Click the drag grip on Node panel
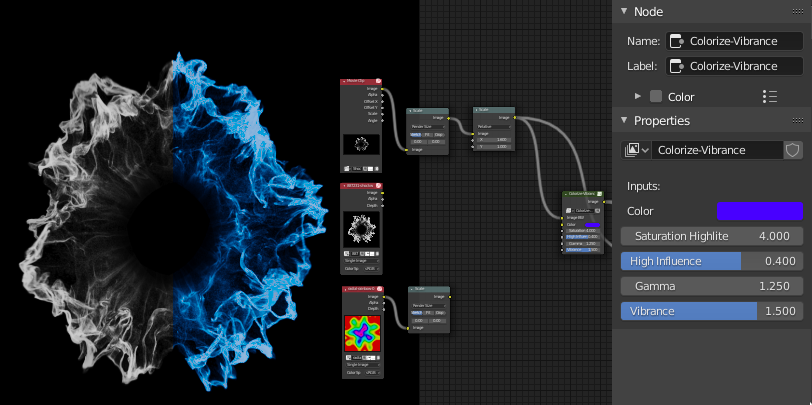Image resolution: width=812 pixels, height=405 pixels. pos(795,12)
